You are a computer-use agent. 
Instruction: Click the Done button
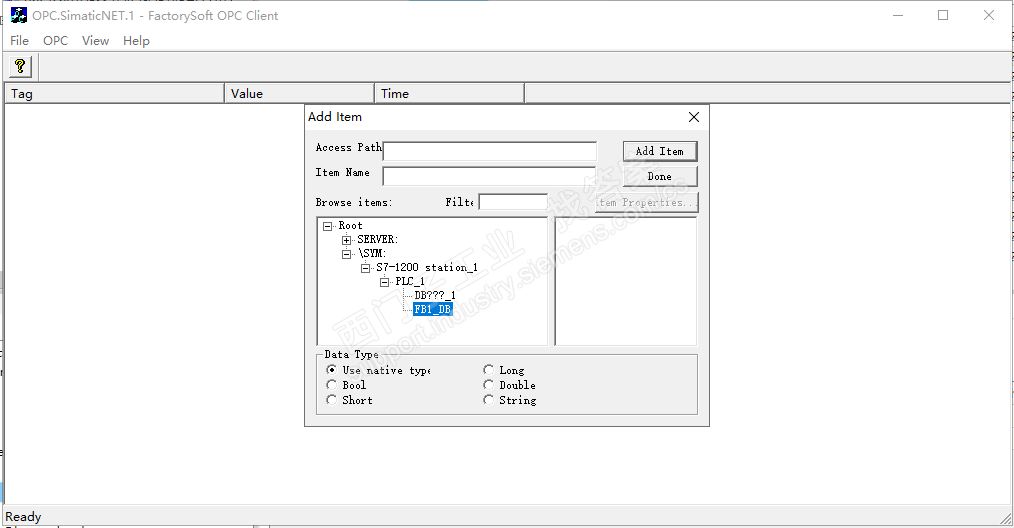[x=660, y=177]
